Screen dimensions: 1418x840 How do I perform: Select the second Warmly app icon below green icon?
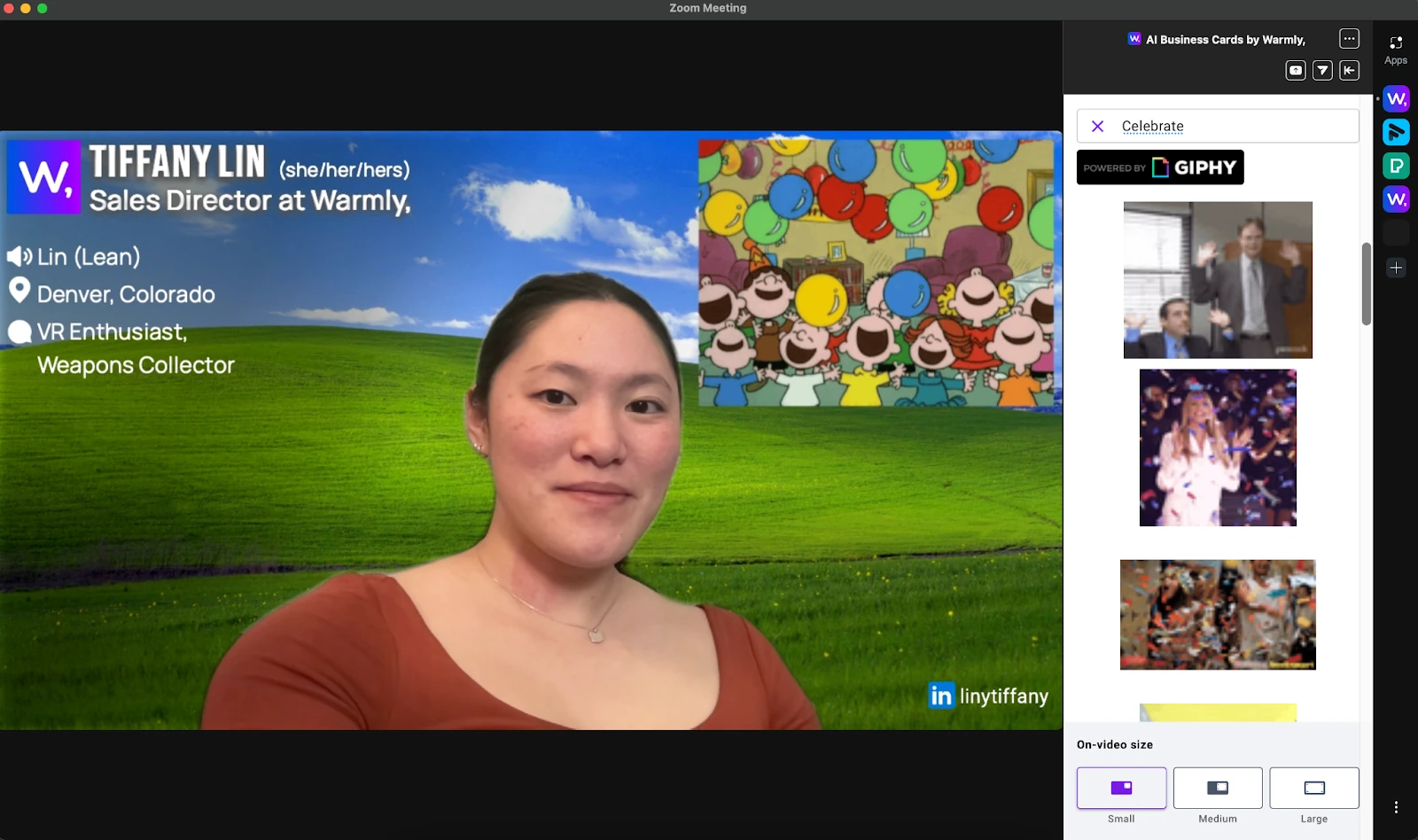point(1396,199)
